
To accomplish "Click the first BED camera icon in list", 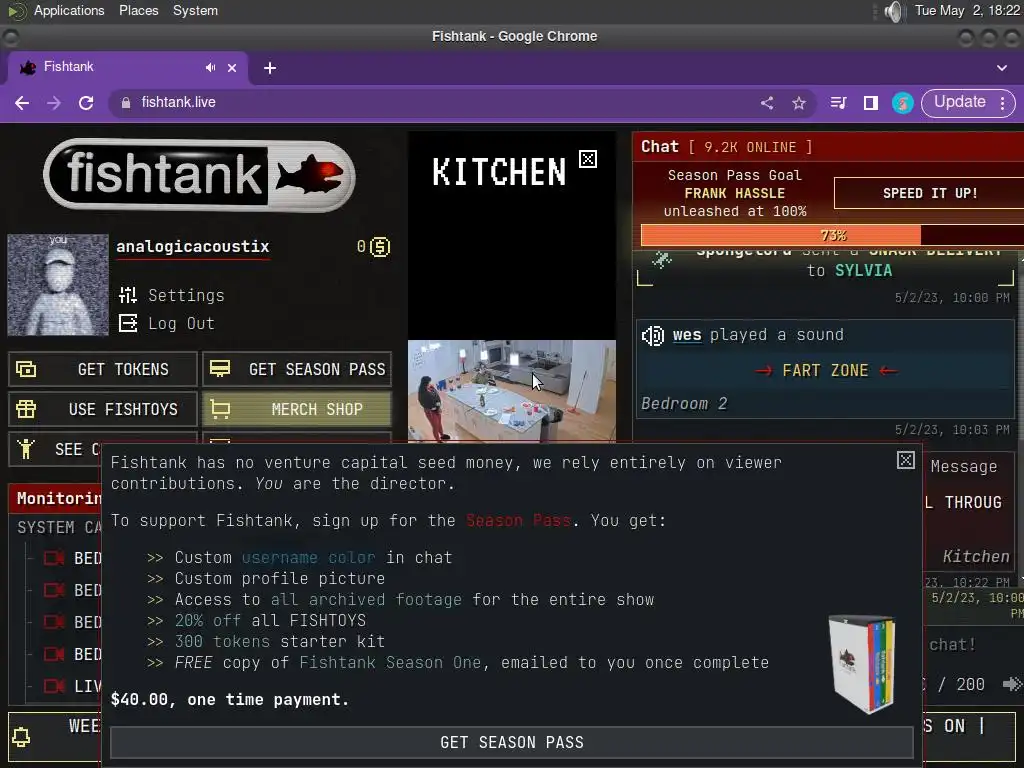I will point(54,558).
